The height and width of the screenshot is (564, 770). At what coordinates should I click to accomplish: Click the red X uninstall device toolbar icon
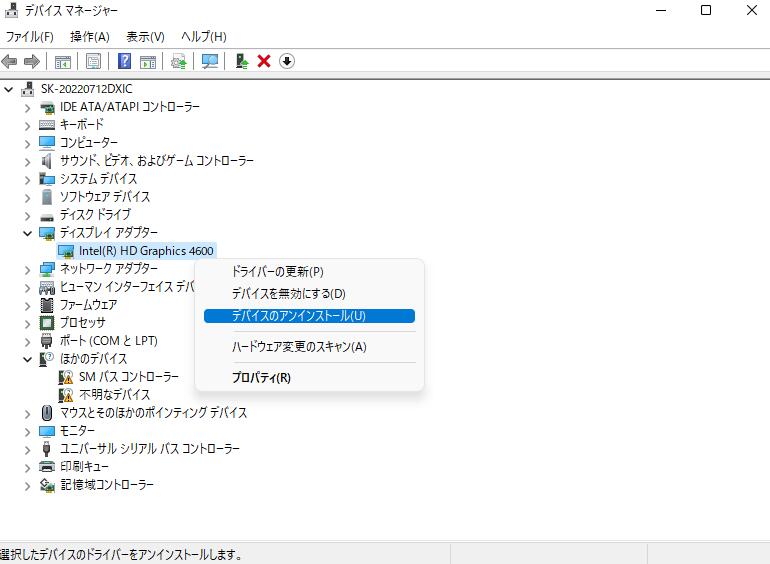tap(264, 61)
